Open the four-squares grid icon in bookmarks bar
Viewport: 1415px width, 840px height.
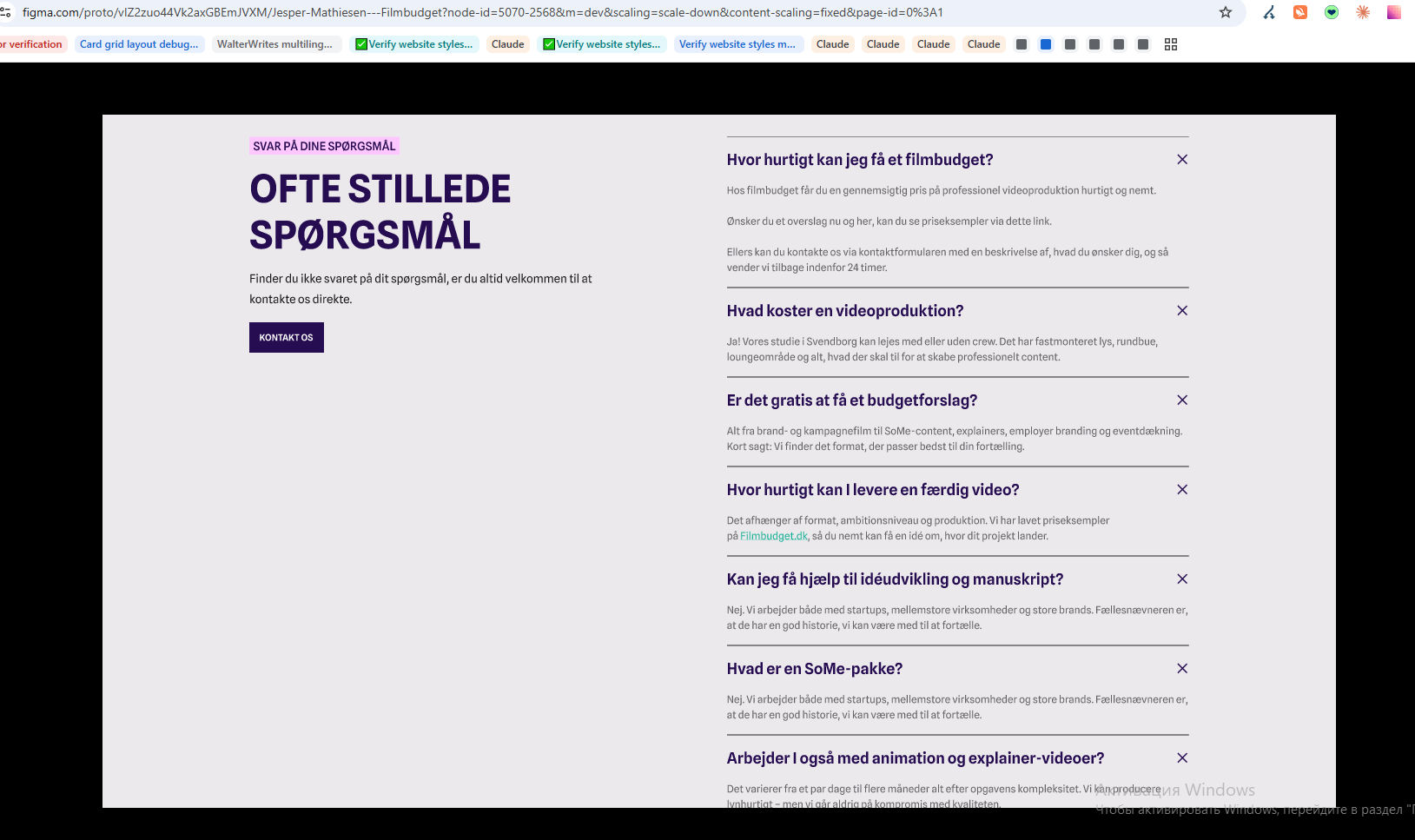[1171, 44]
